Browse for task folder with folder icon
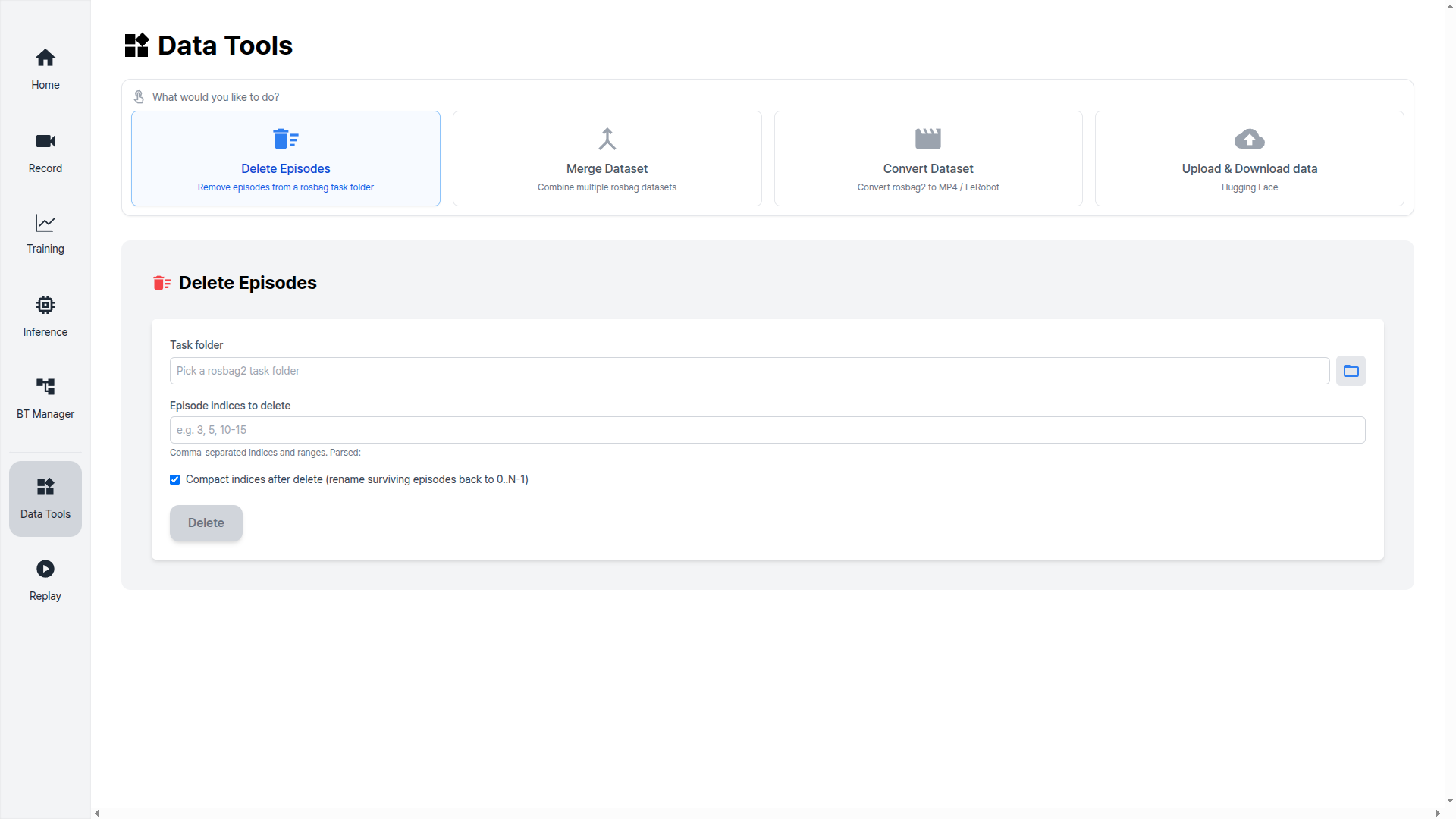Screen dimensions: 1456x819 pyautogui.click(x=1351, y=371)
